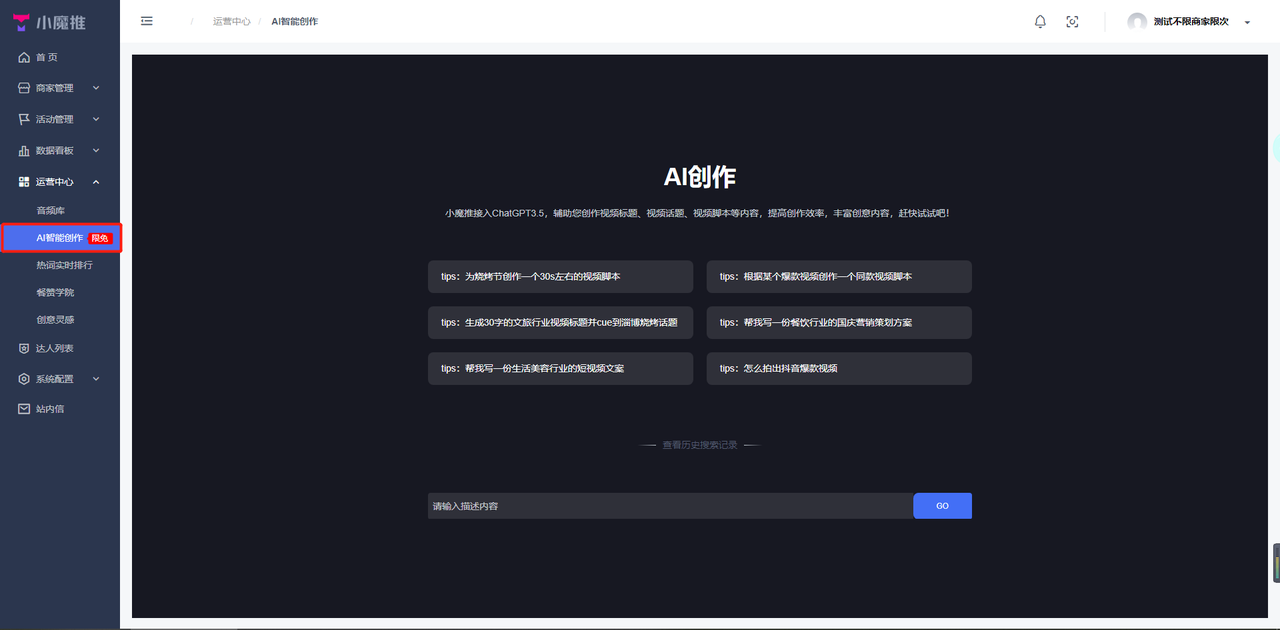Click the 达人列表 icon in sidebar
The width and height of the screenshot is (1280, 630).
[23, 347]
